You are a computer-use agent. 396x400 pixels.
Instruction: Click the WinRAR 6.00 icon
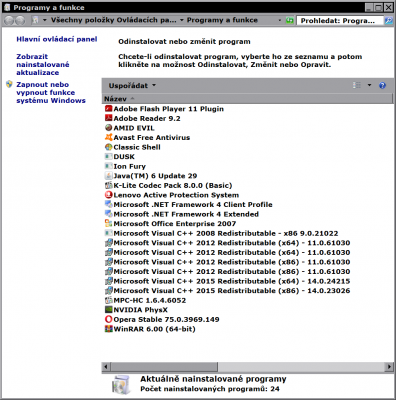coord(108,329)
